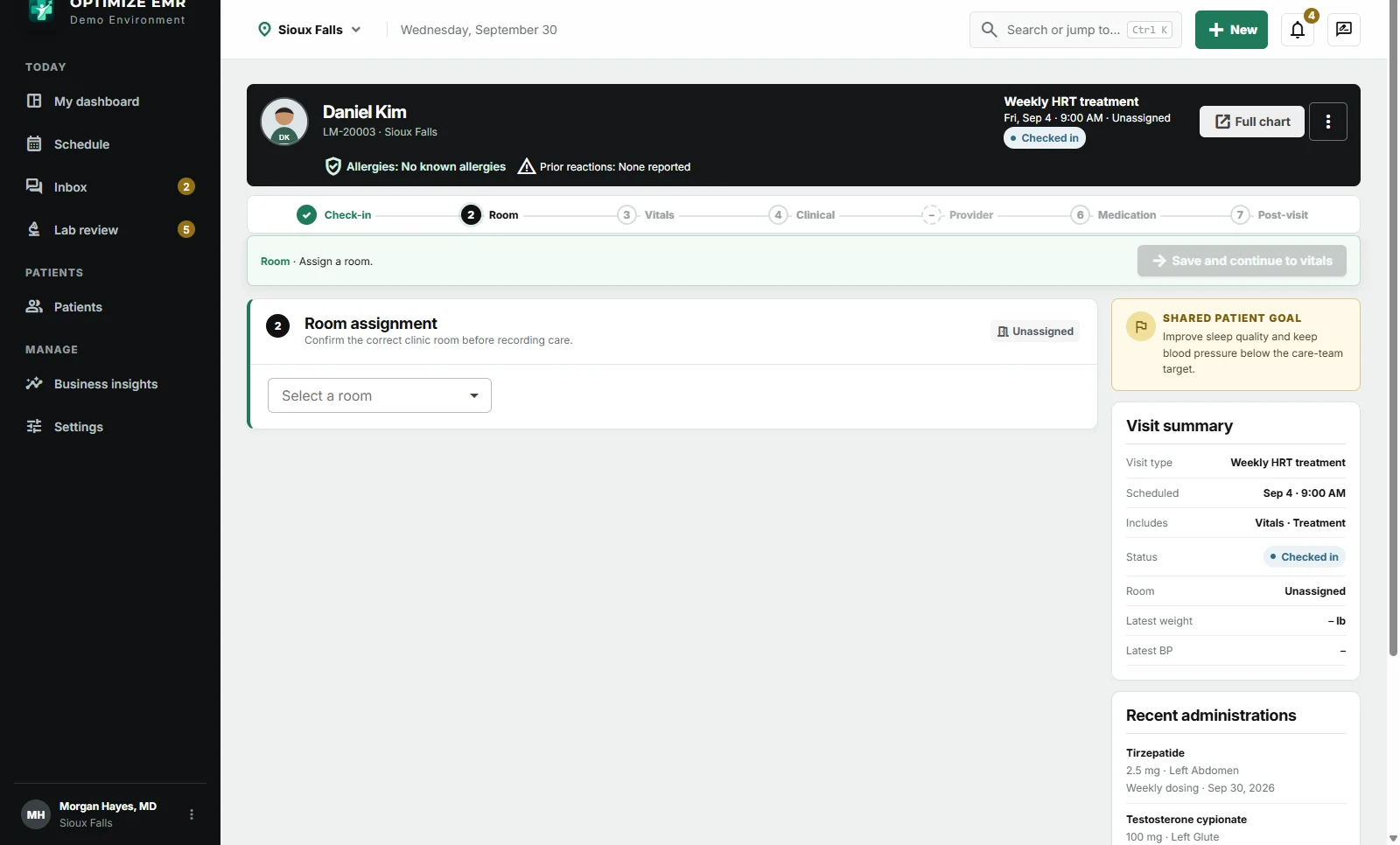Screen dimensions: 1400x845
Task: Expand the Sioux Falls location selector
Action: pyautogui.click(x=310, y=30)
